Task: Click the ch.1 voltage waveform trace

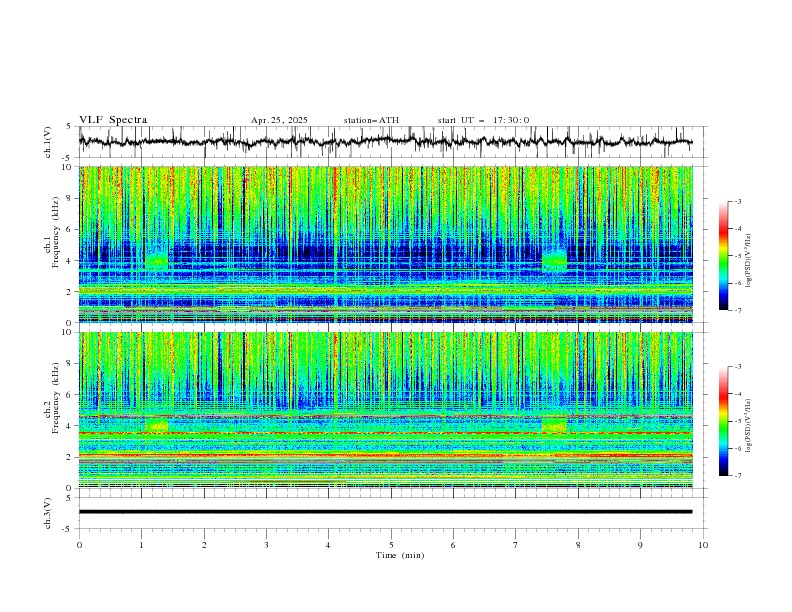Action: pyautogui.click(x=385, y=142)
